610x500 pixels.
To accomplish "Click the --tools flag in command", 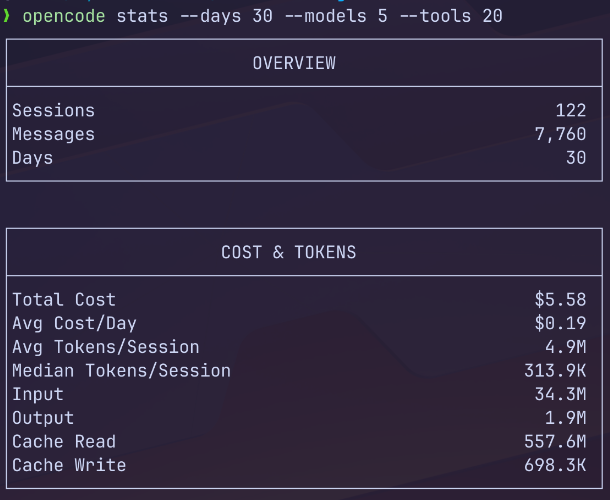I will coord(436,16).
